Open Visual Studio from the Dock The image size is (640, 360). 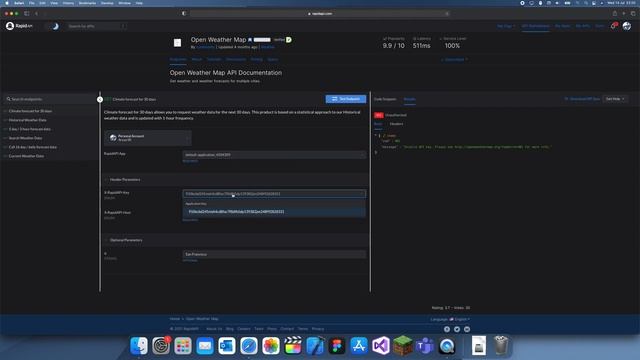[381, 346]
